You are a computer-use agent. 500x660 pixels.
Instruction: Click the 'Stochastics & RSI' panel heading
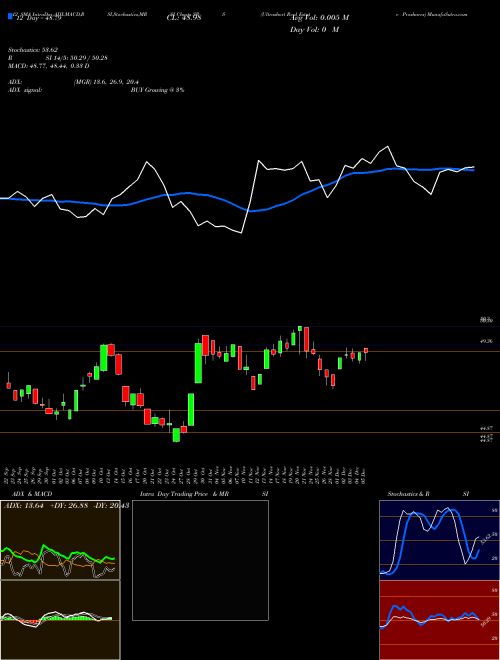[x=428, y=494]
